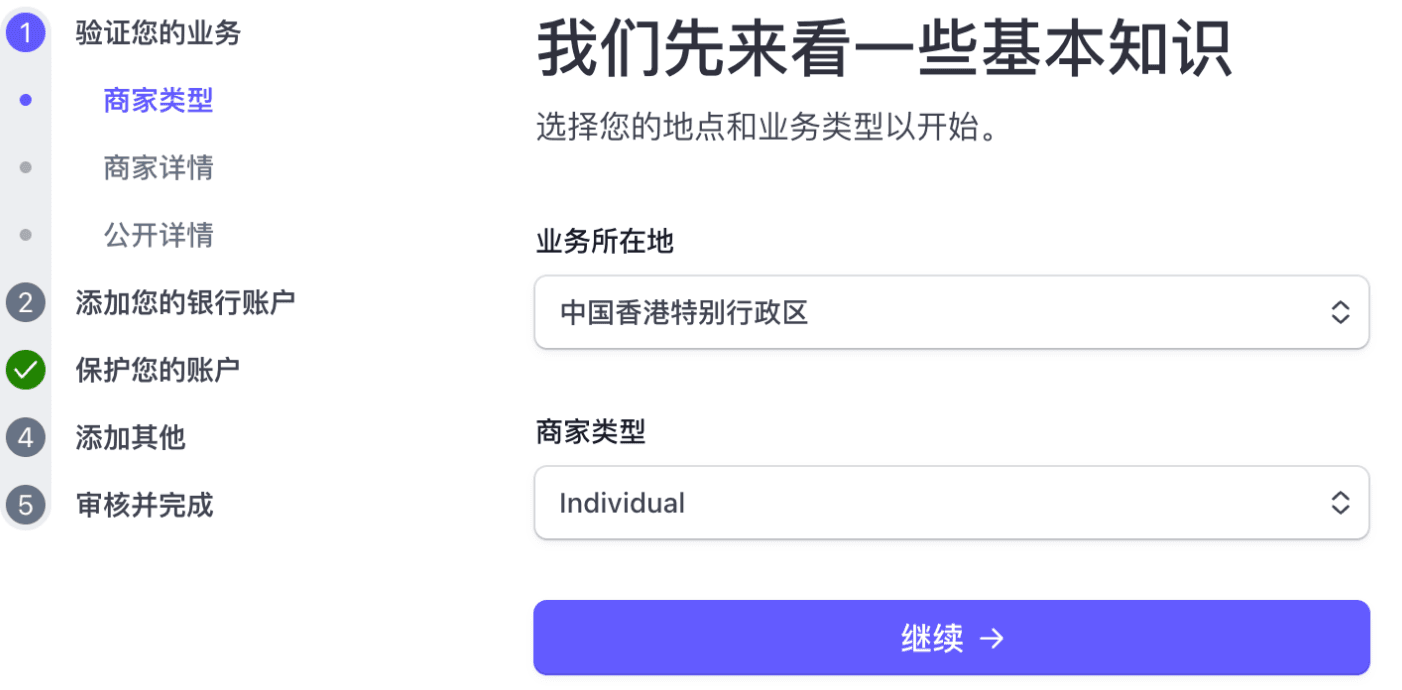Click the bullet dot beside 商家详情
This screenshot has width=1402, height=690.
pos(26,167)
